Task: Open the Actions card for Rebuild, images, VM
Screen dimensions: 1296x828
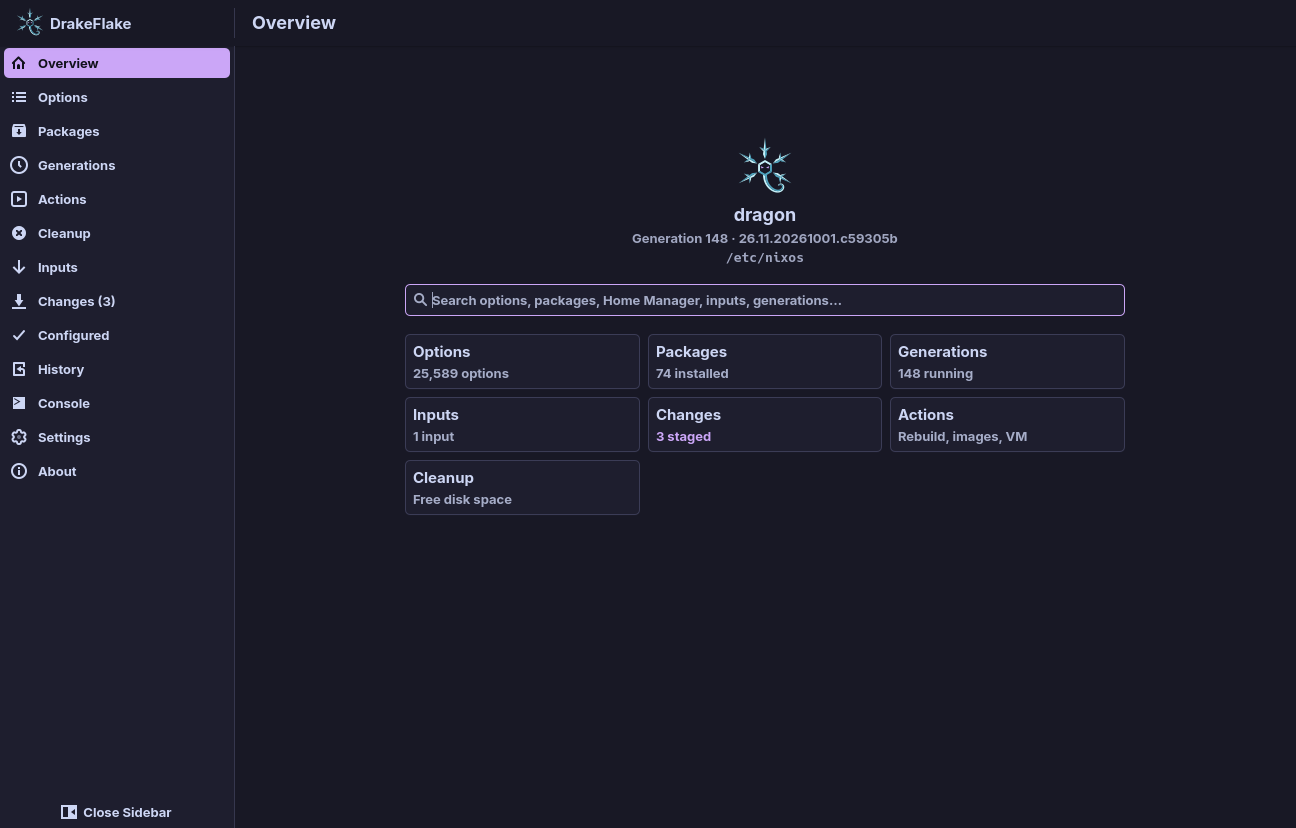Action: pyautogui.click(x=1007, y=424)
